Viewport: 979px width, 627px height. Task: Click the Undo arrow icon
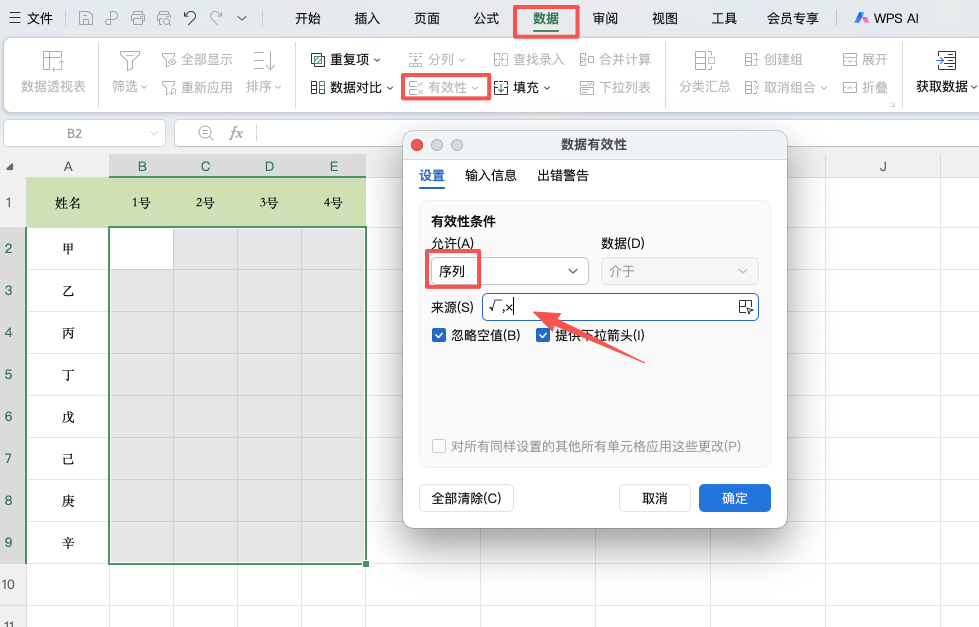pyautogui.click(x=190, y=18)
